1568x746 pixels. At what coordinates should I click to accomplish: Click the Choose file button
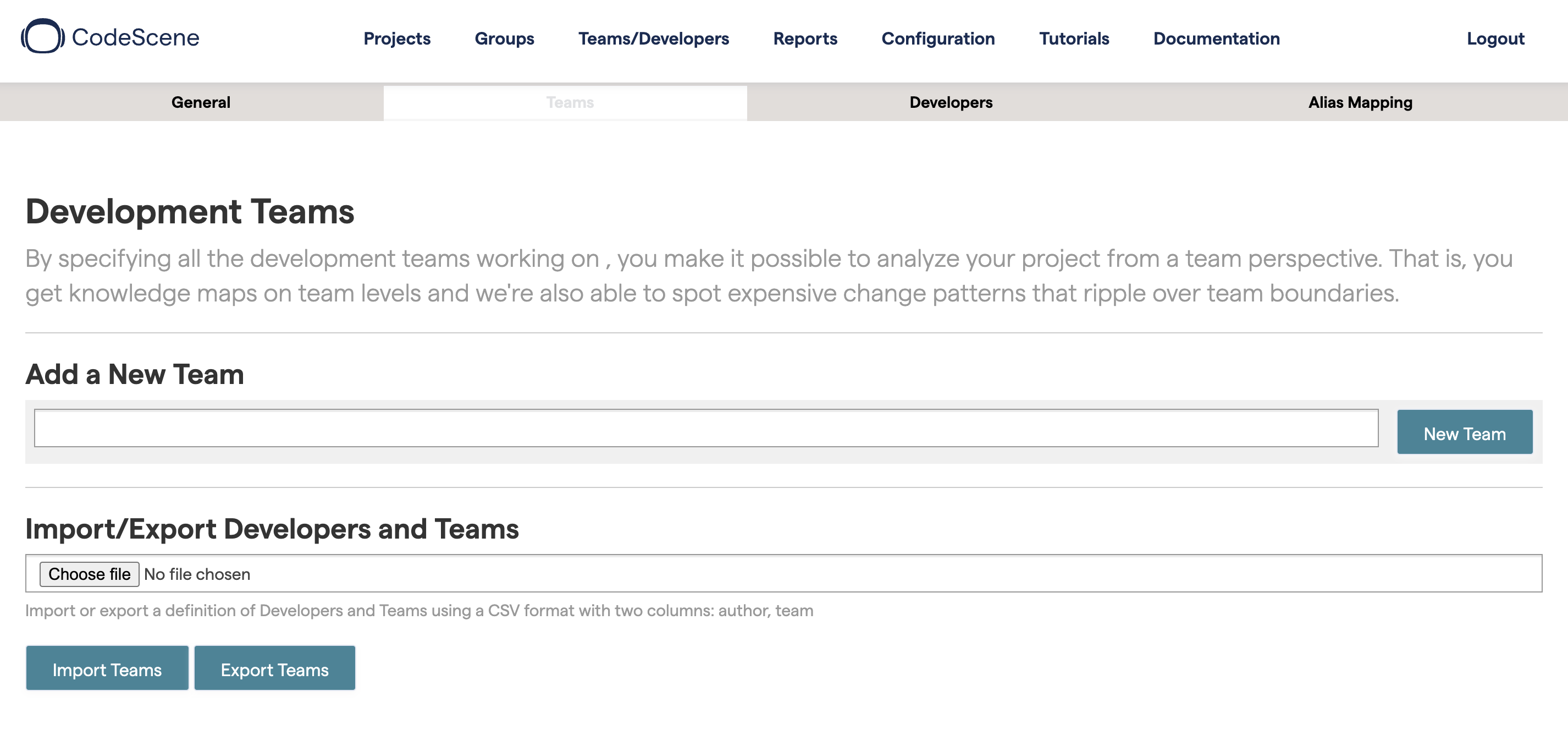point(89,574)
